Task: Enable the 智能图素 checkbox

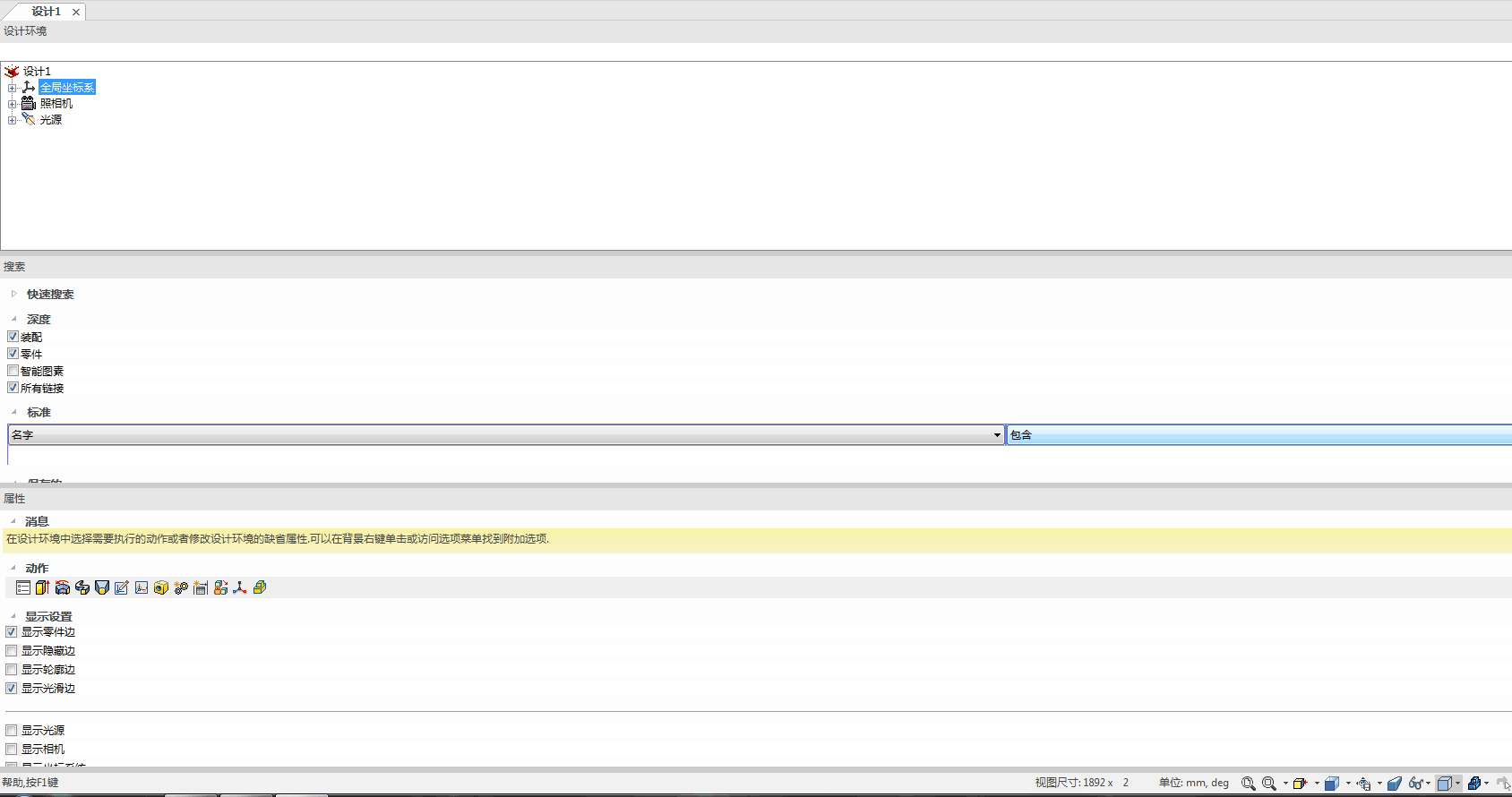Action: pyautogui.click(x=13, y=371)
